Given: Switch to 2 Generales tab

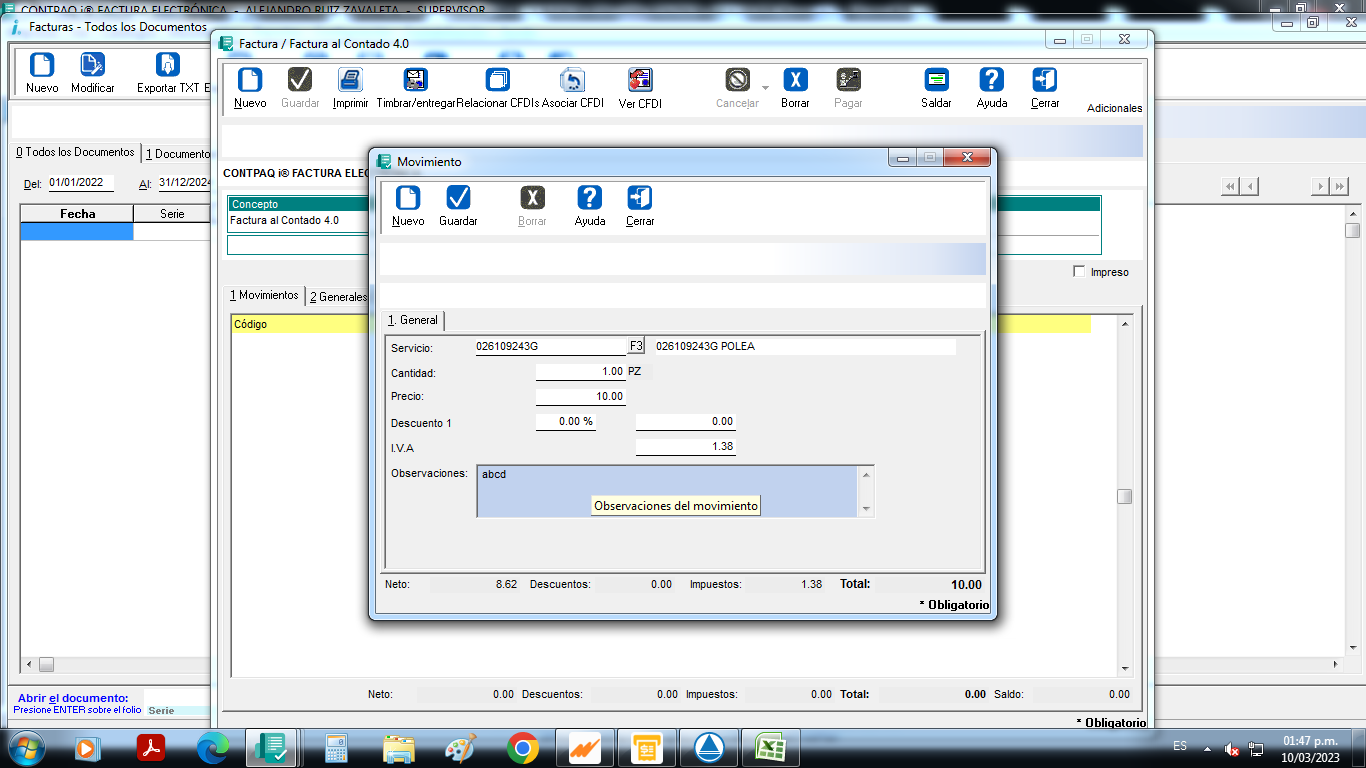Looking at the screenshot, I should pyautogui.click(x=338, y=297).
